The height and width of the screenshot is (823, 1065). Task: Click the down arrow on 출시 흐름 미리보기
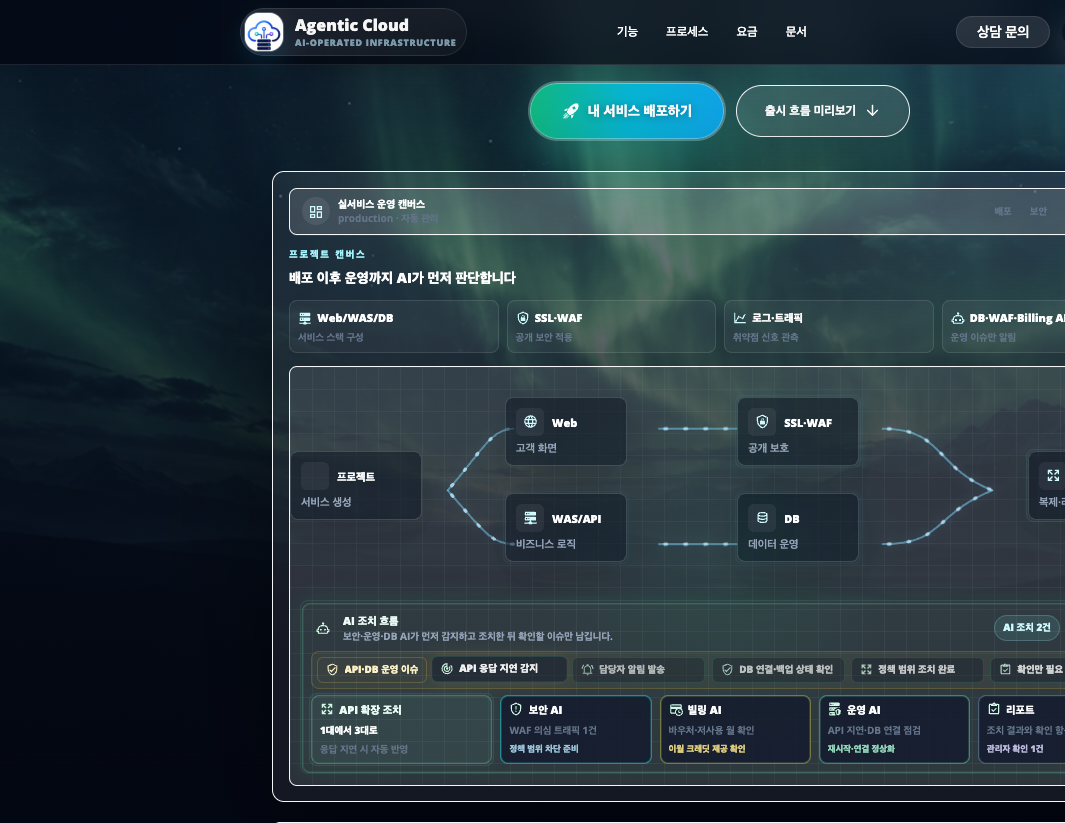tap(873, 111)
